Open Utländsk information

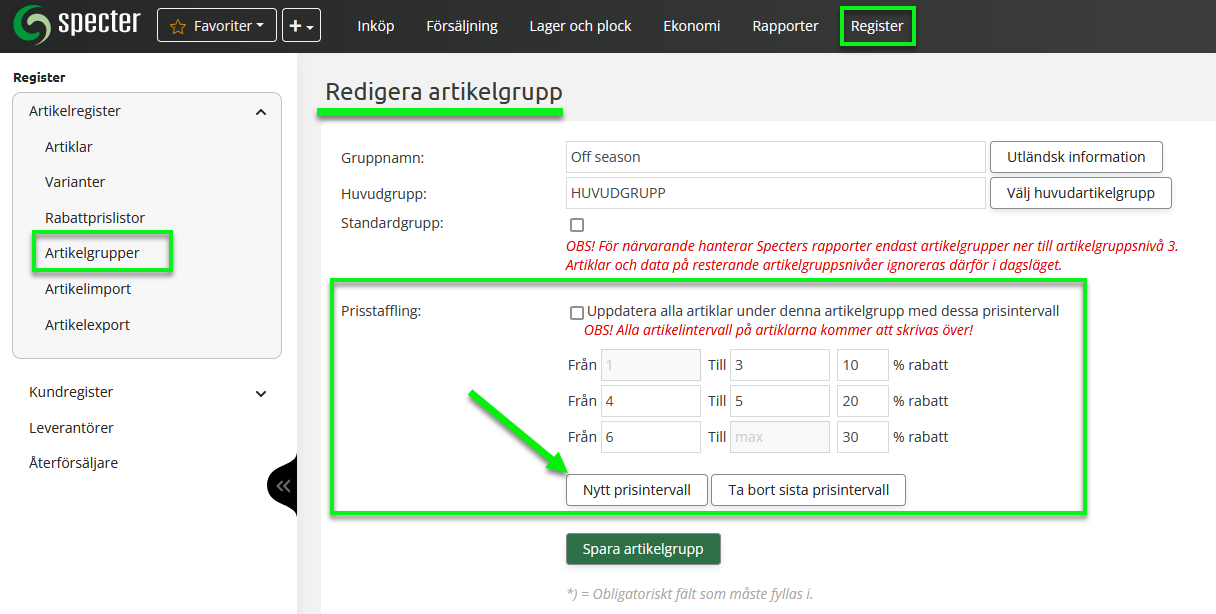pyautogui.click(x=1076, y=157)
